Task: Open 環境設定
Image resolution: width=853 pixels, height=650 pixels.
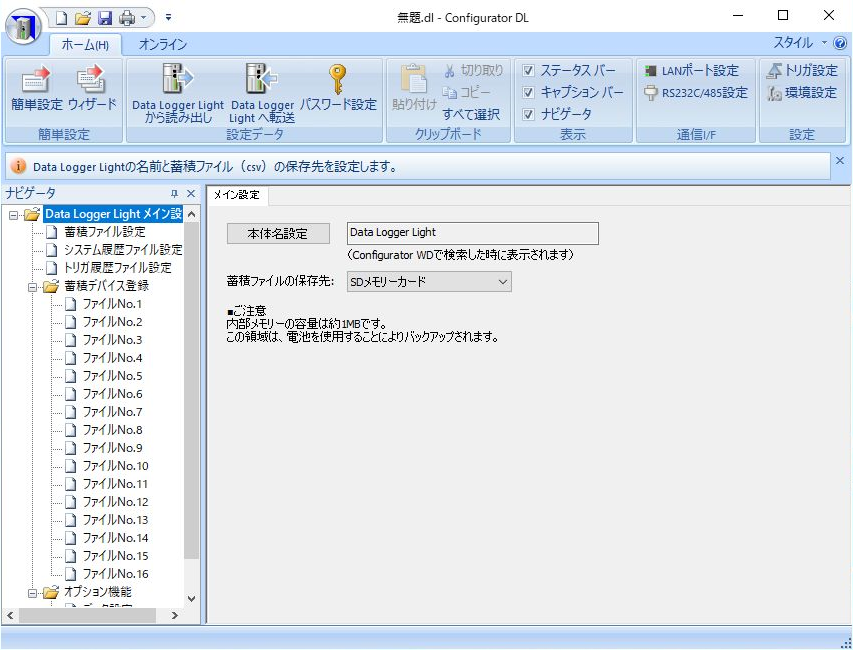Action: point(801,92)
